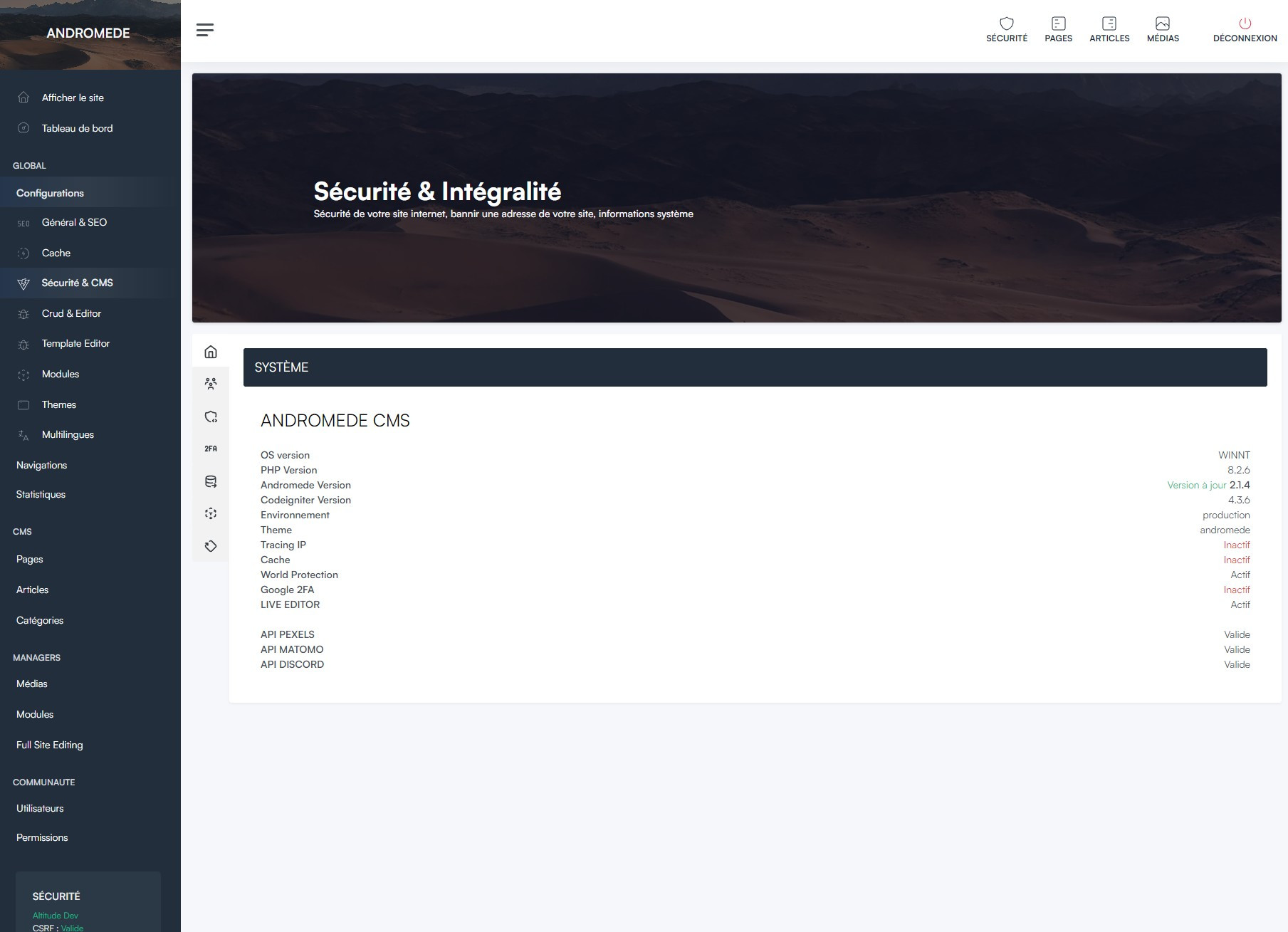Click the Environnement production value
This screenshot has width=1288, height=932.
click(x=1226, y=515)
